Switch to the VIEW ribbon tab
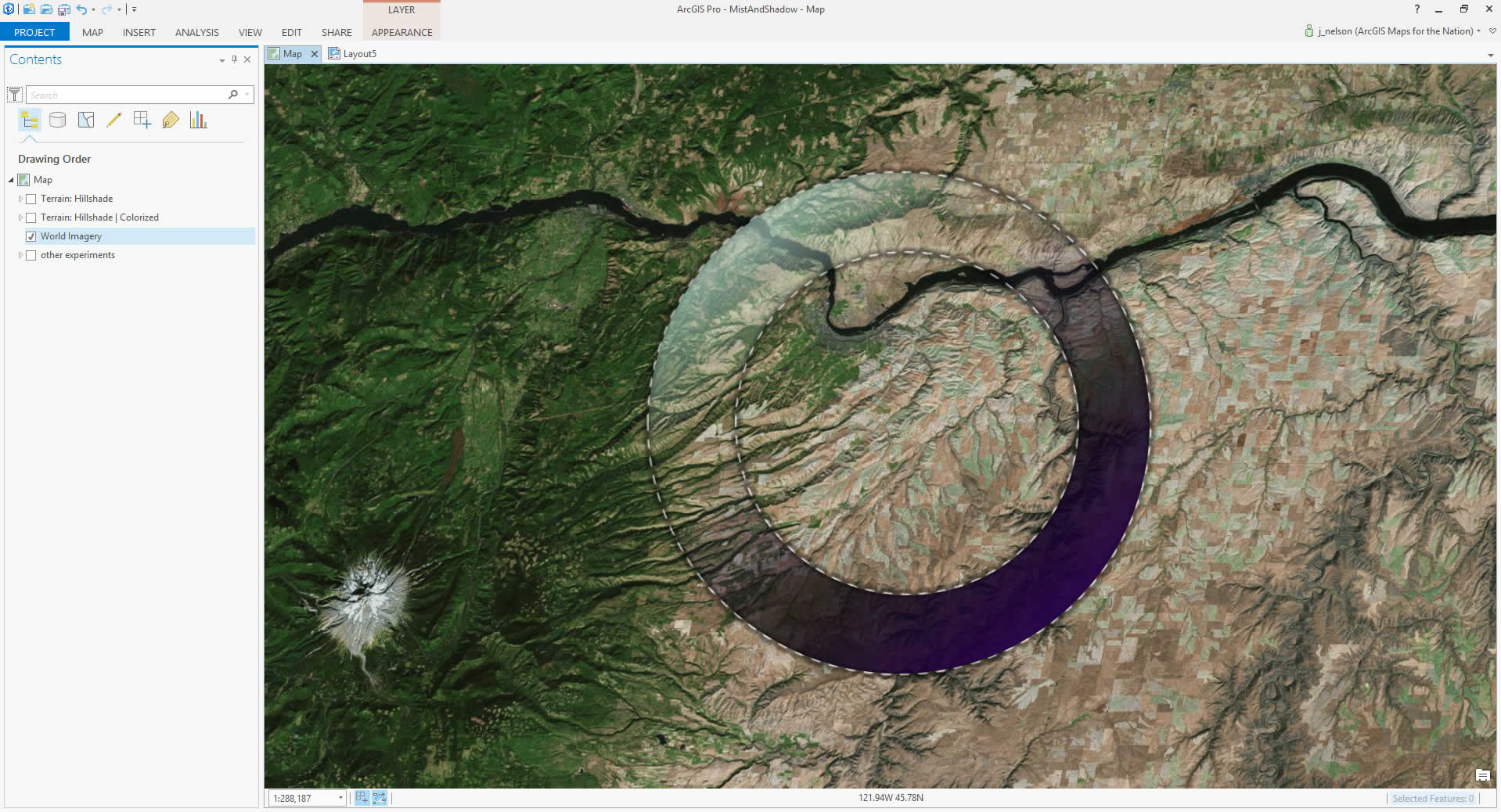This screenshot has height=812, width=1501. (250, 32)
